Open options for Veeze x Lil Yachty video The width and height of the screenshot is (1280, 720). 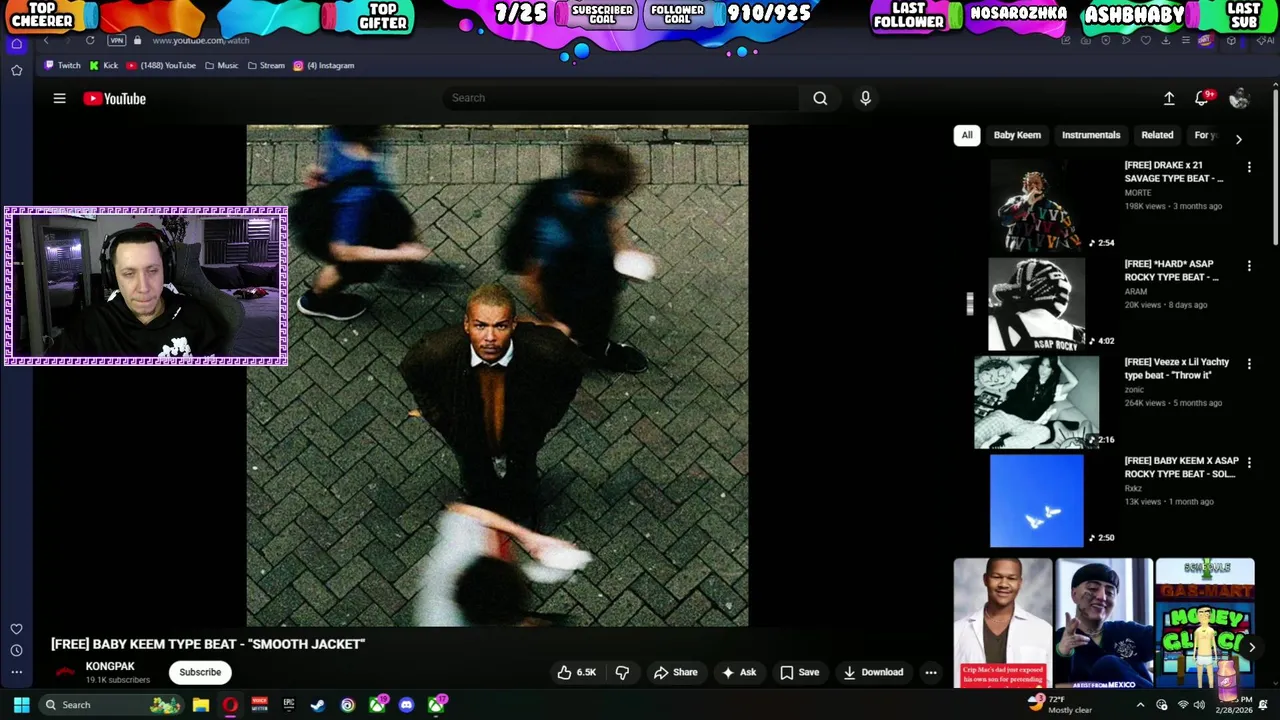[x=1249, y=364]
